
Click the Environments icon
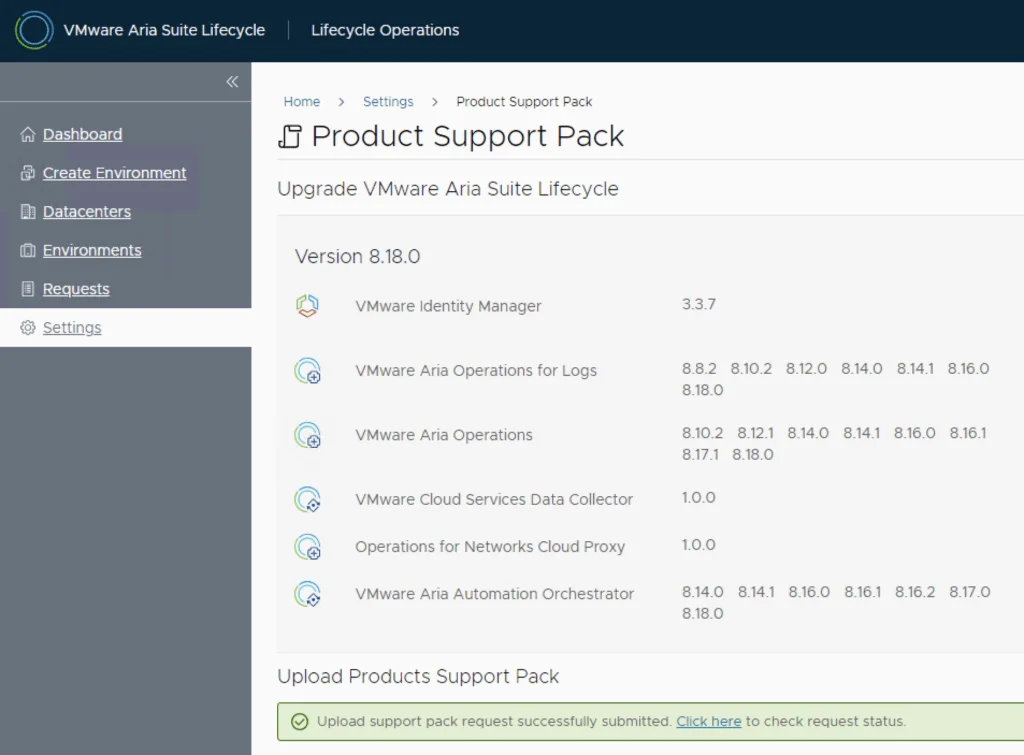pyautogui.click(x=27, y=250)
